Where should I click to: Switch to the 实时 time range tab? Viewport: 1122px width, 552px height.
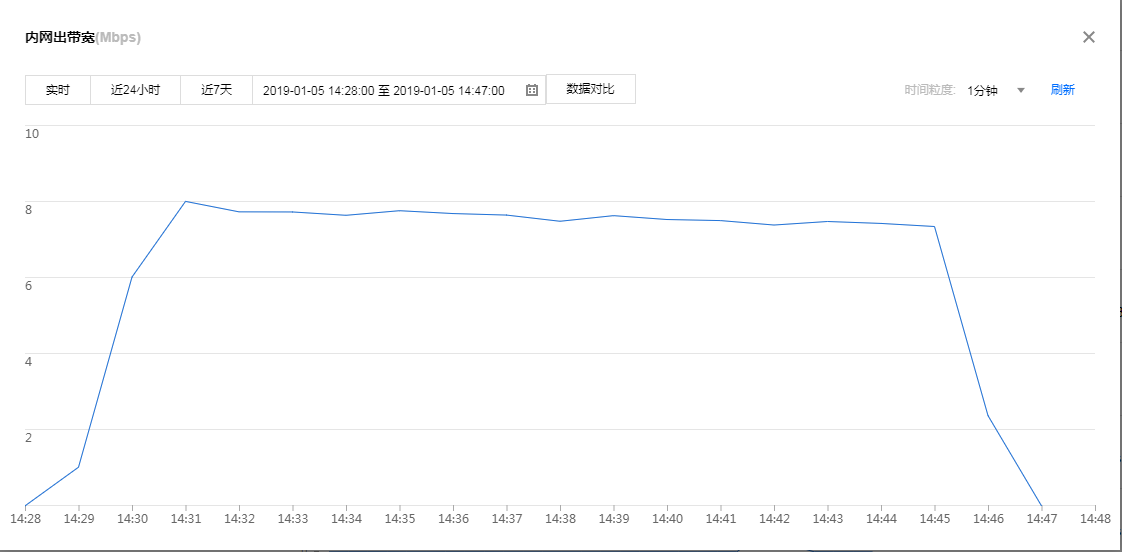(58, 90)
